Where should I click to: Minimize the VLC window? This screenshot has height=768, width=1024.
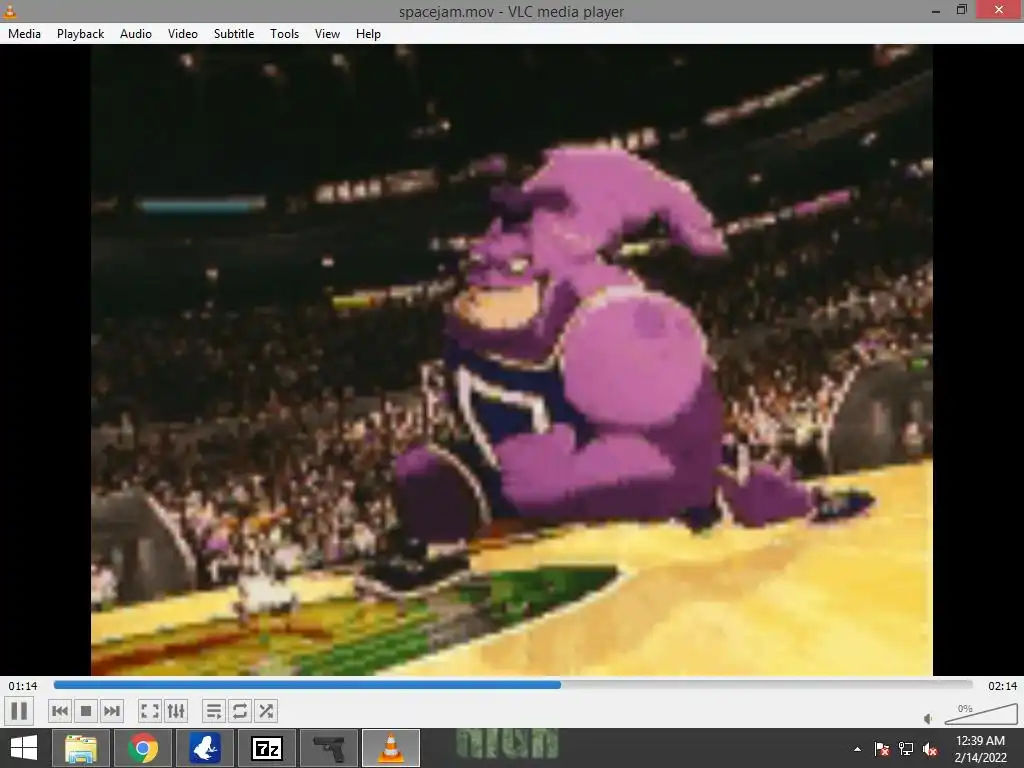tap(936, 10)
